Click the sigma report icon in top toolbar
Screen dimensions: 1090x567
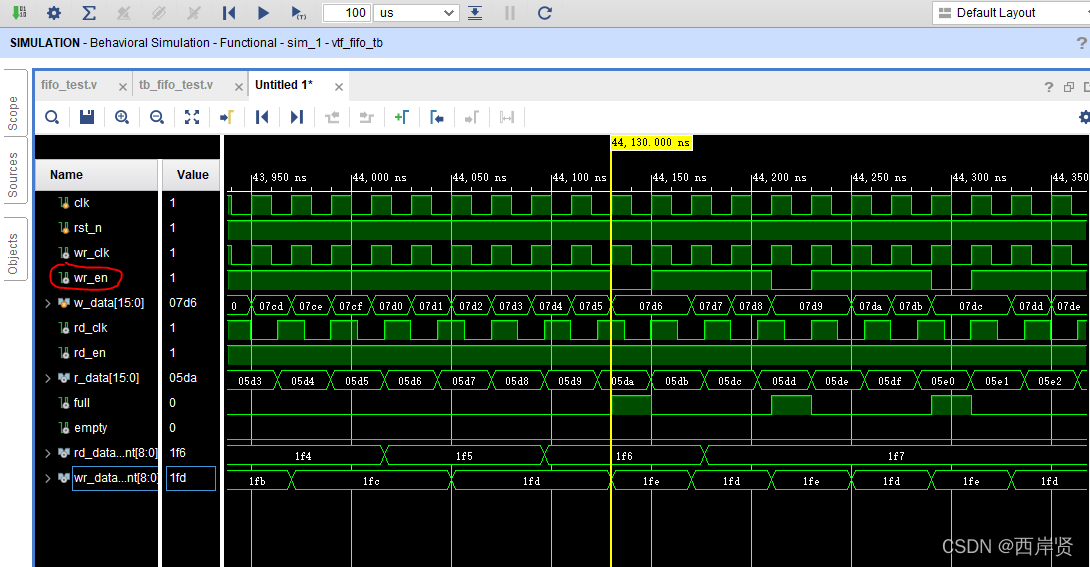[89, 13]
